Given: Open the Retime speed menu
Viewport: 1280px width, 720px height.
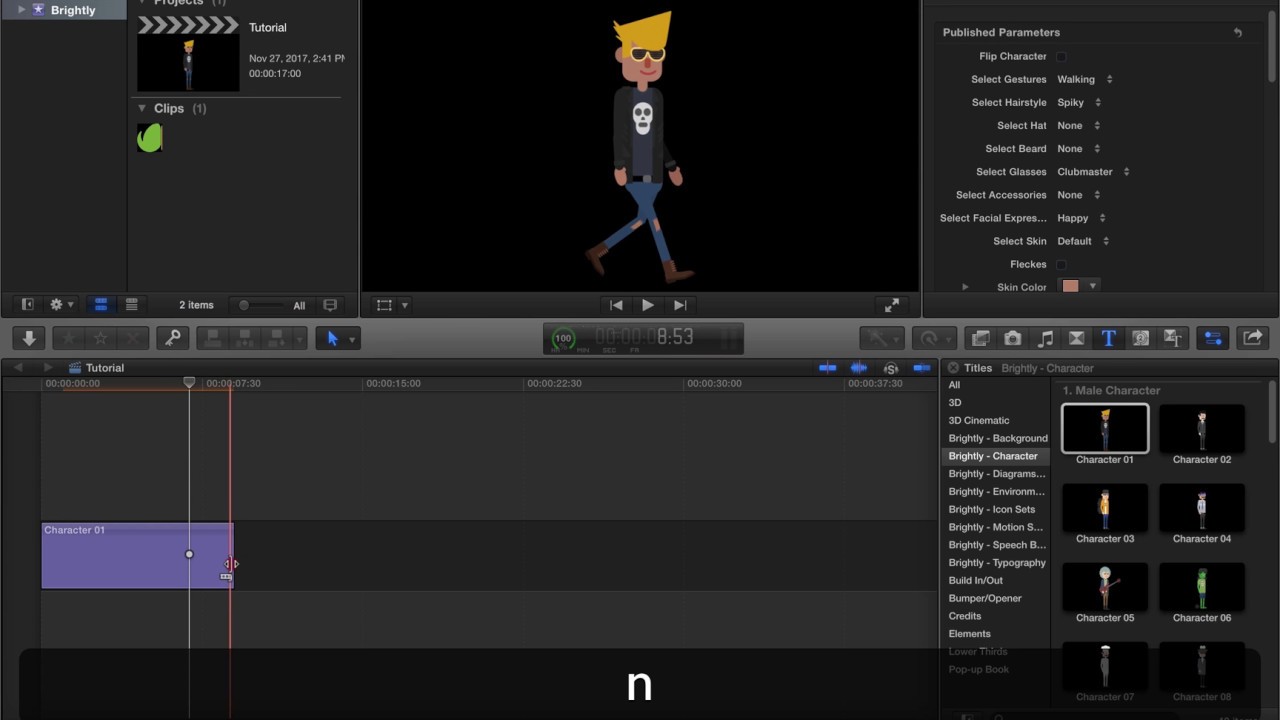Looking at the screenshot, I should pos(935,338).
